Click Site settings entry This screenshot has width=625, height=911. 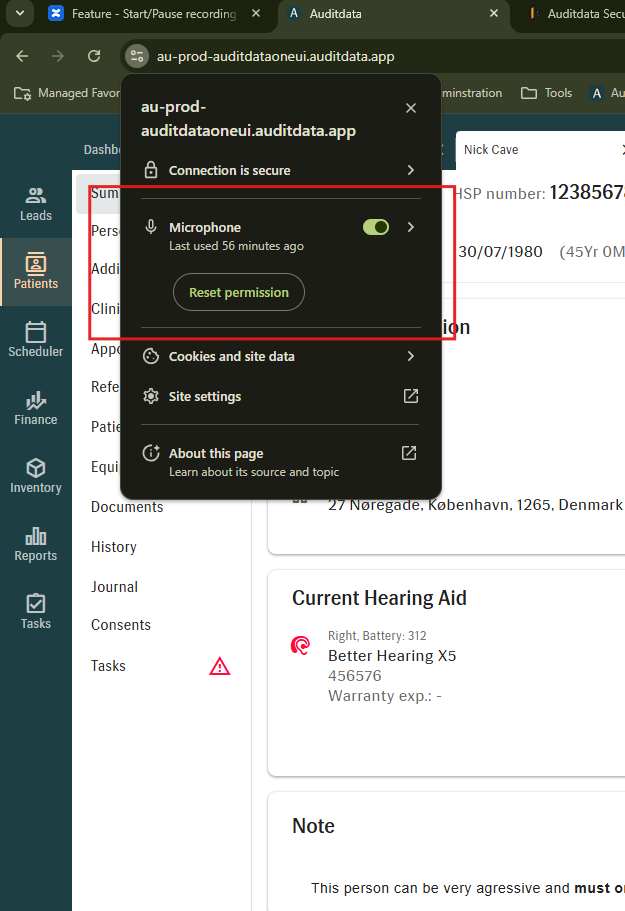(281, 396)
